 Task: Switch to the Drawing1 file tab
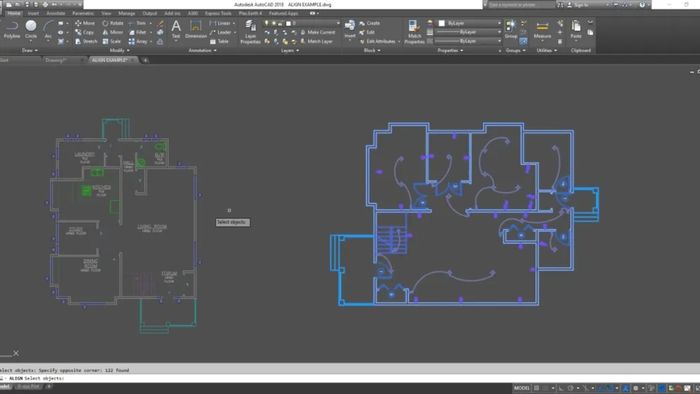(x=56, y=60)
